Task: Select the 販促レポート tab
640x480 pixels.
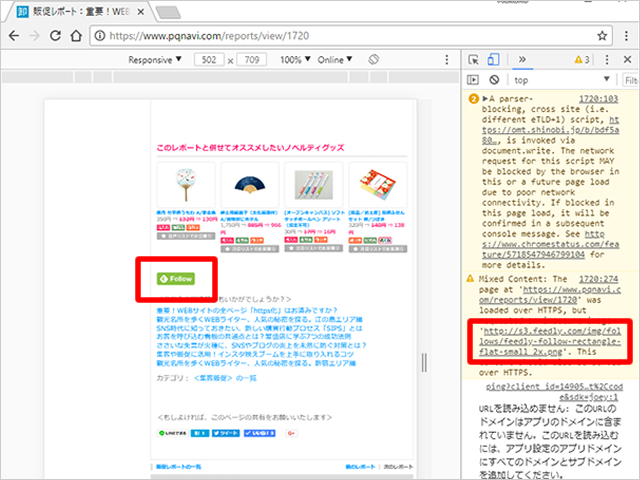Action: [80, 11]
